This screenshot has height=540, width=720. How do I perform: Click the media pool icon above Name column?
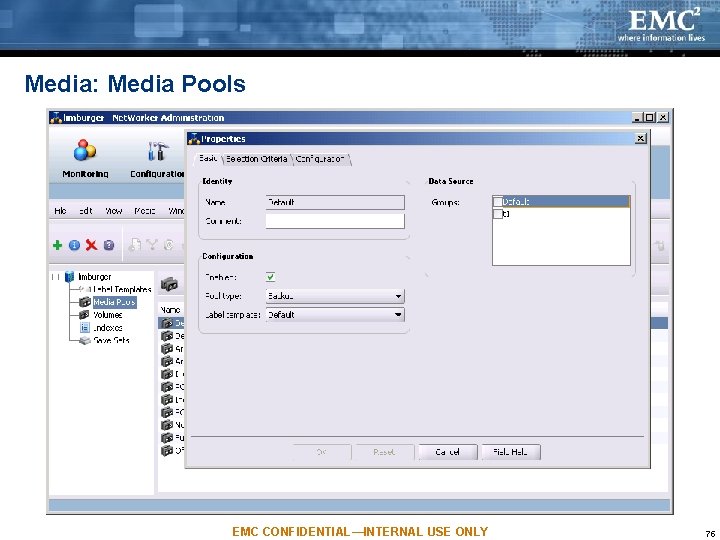169,285
